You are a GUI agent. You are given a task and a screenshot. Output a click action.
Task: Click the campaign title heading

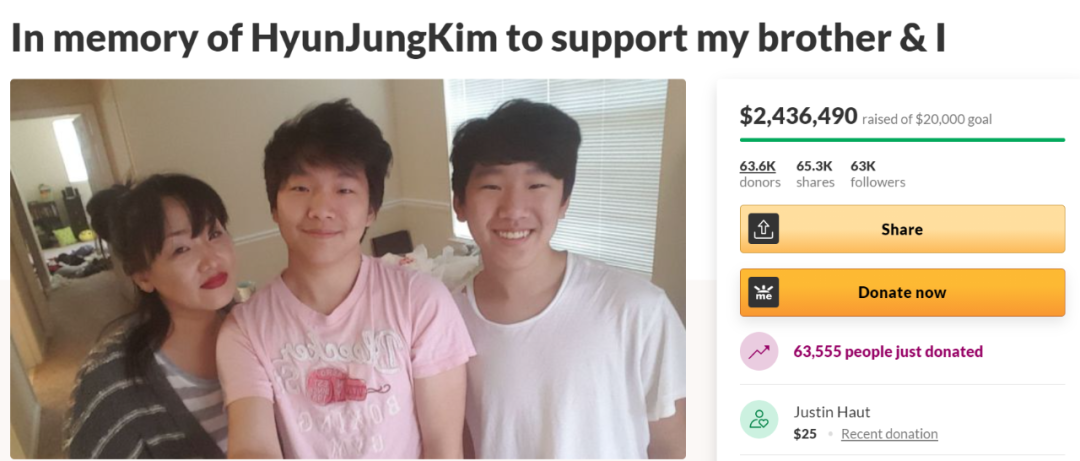click(x=478, y=39)
